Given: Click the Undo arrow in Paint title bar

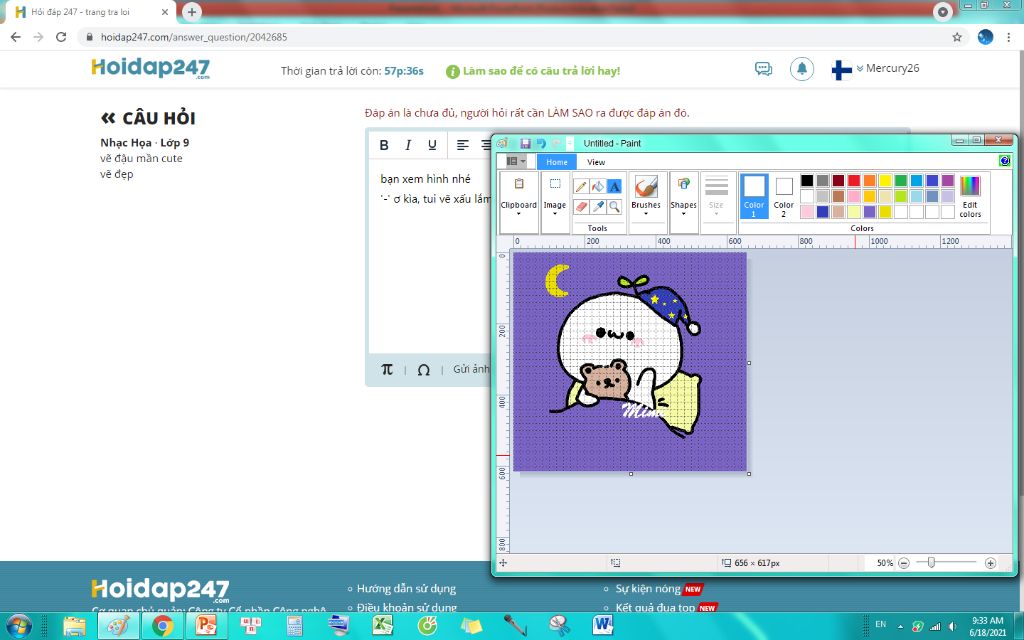Looking at the screenshot, I should tap(541, 143).
